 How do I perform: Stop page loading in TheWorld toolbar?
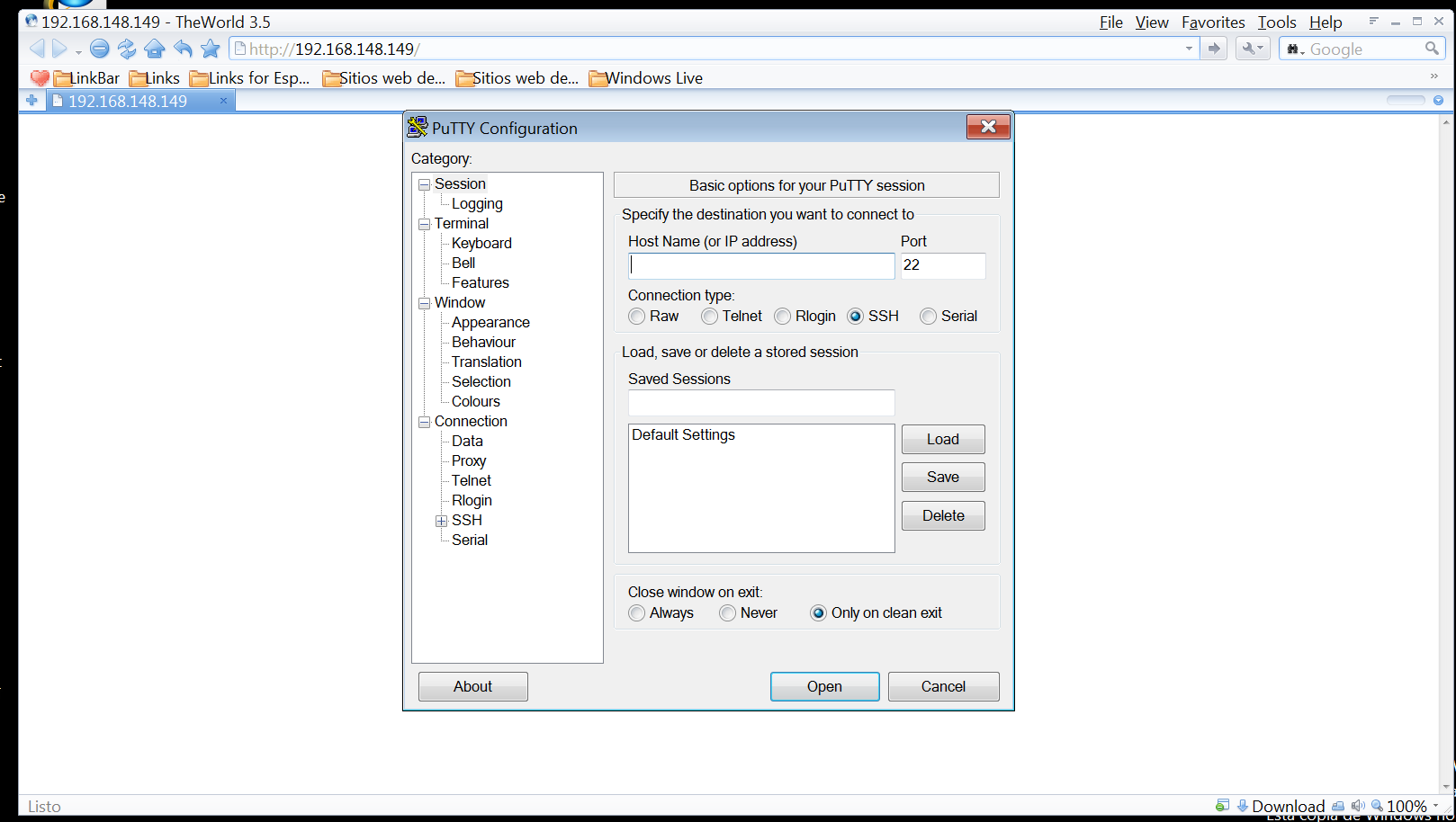point(100,49)
